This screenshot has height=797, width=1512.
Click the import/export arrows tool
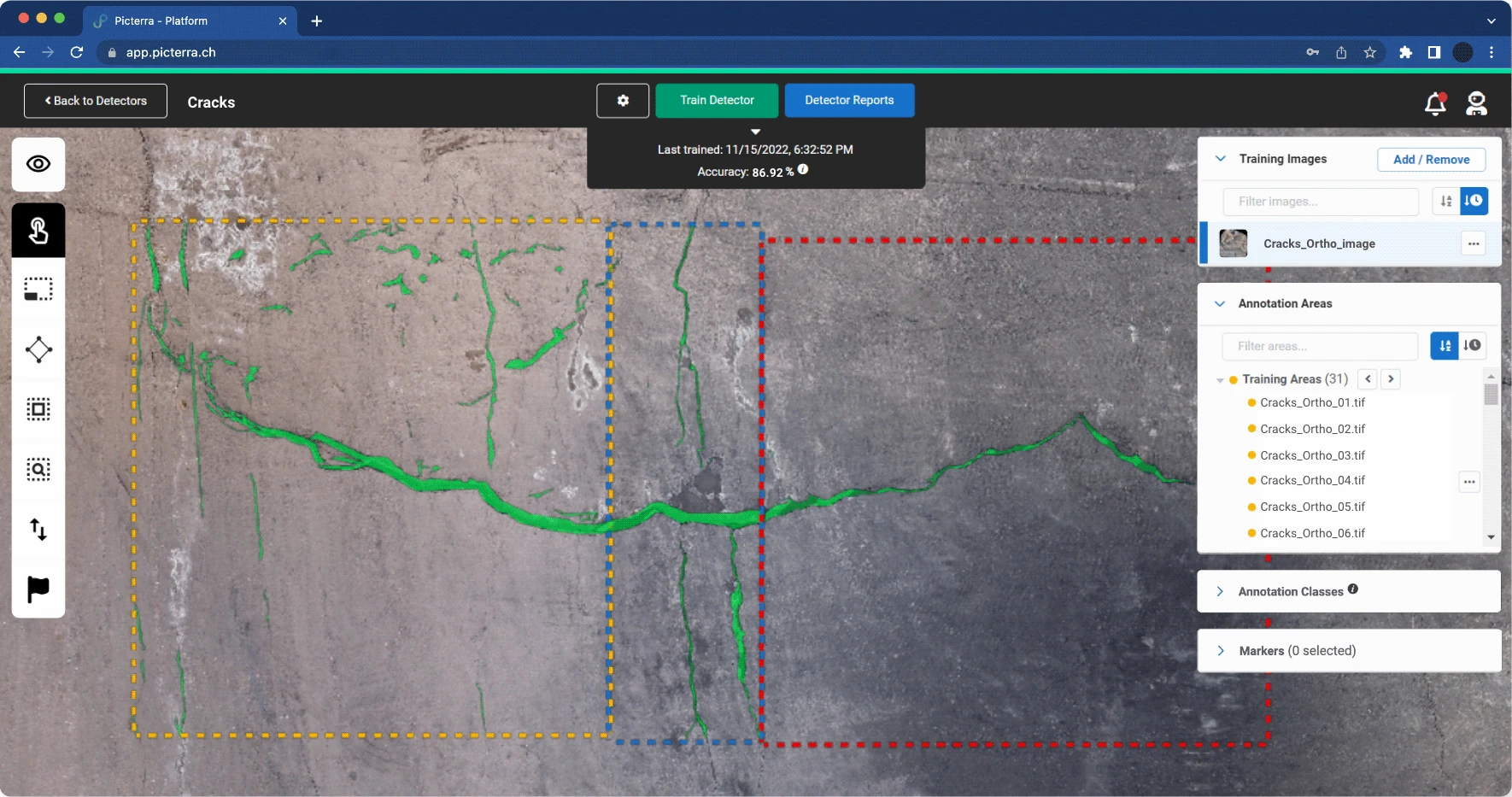38,530
